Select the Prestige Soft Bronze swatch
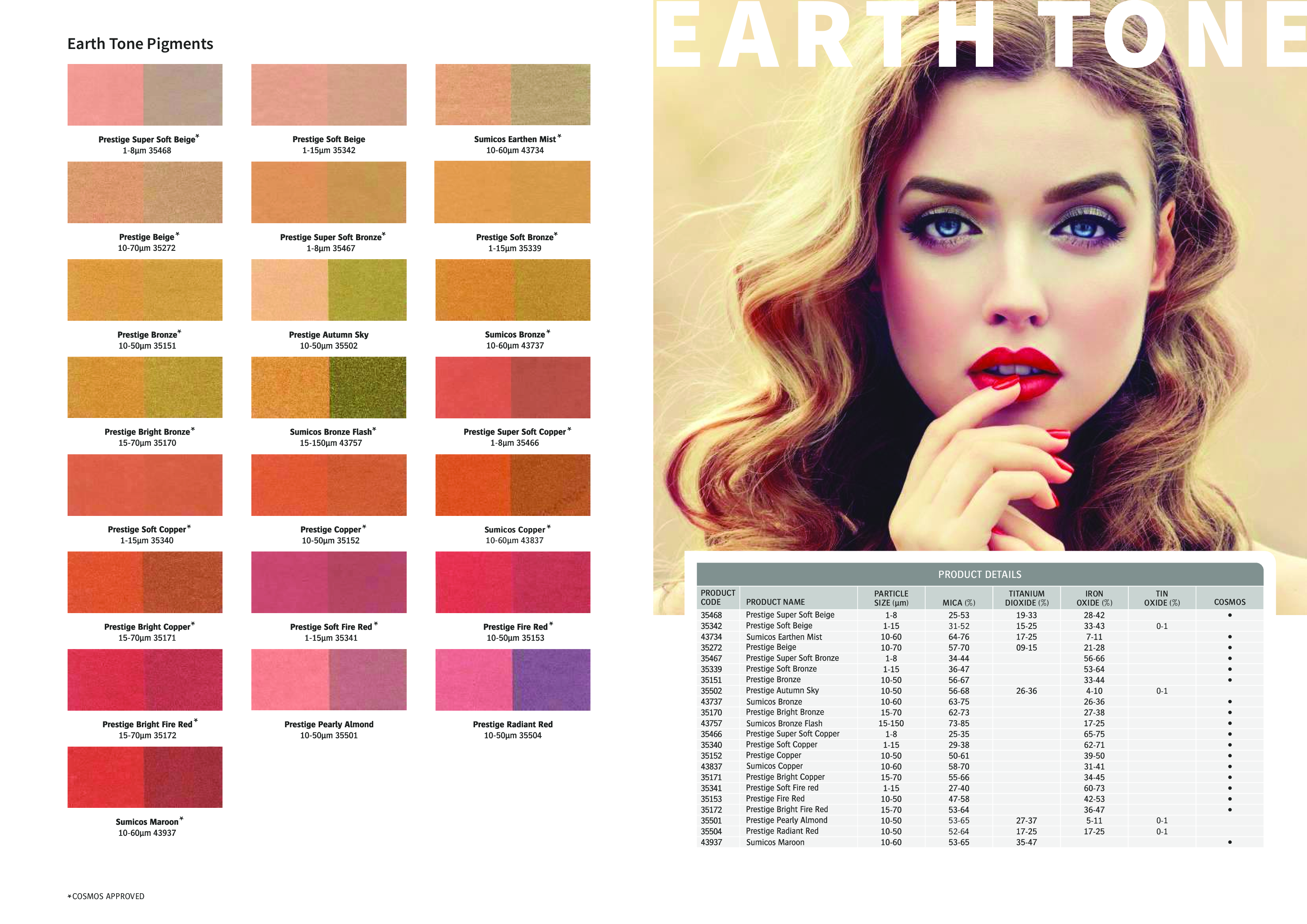The width and height of the screenshot is (1307, 924). pyautogui.click(x=512, y=192)
